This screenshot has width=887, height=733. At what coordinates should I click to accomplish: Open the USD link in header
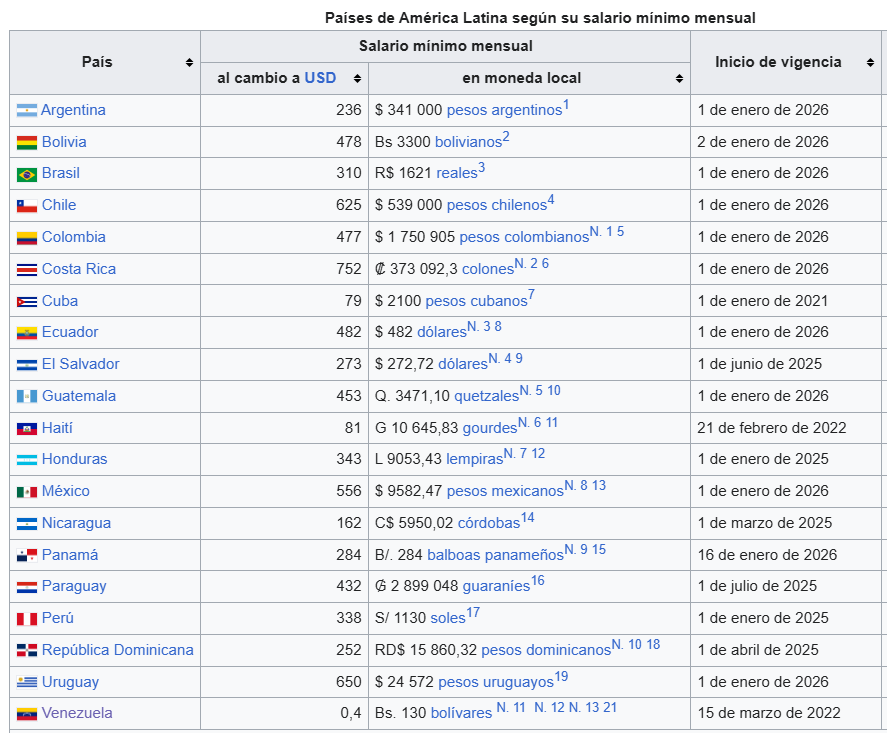click(320, 78)
